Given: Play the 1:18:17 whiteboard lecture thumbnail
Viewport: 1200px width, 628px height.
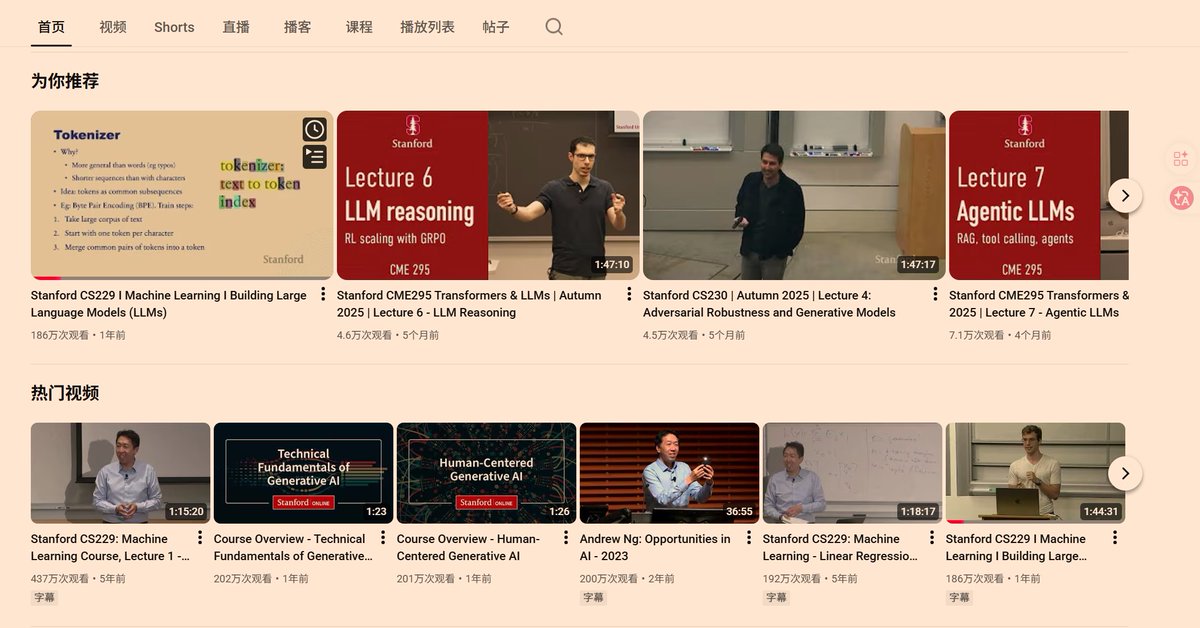Looking at the screenshot, I should (x=853, y=473).
